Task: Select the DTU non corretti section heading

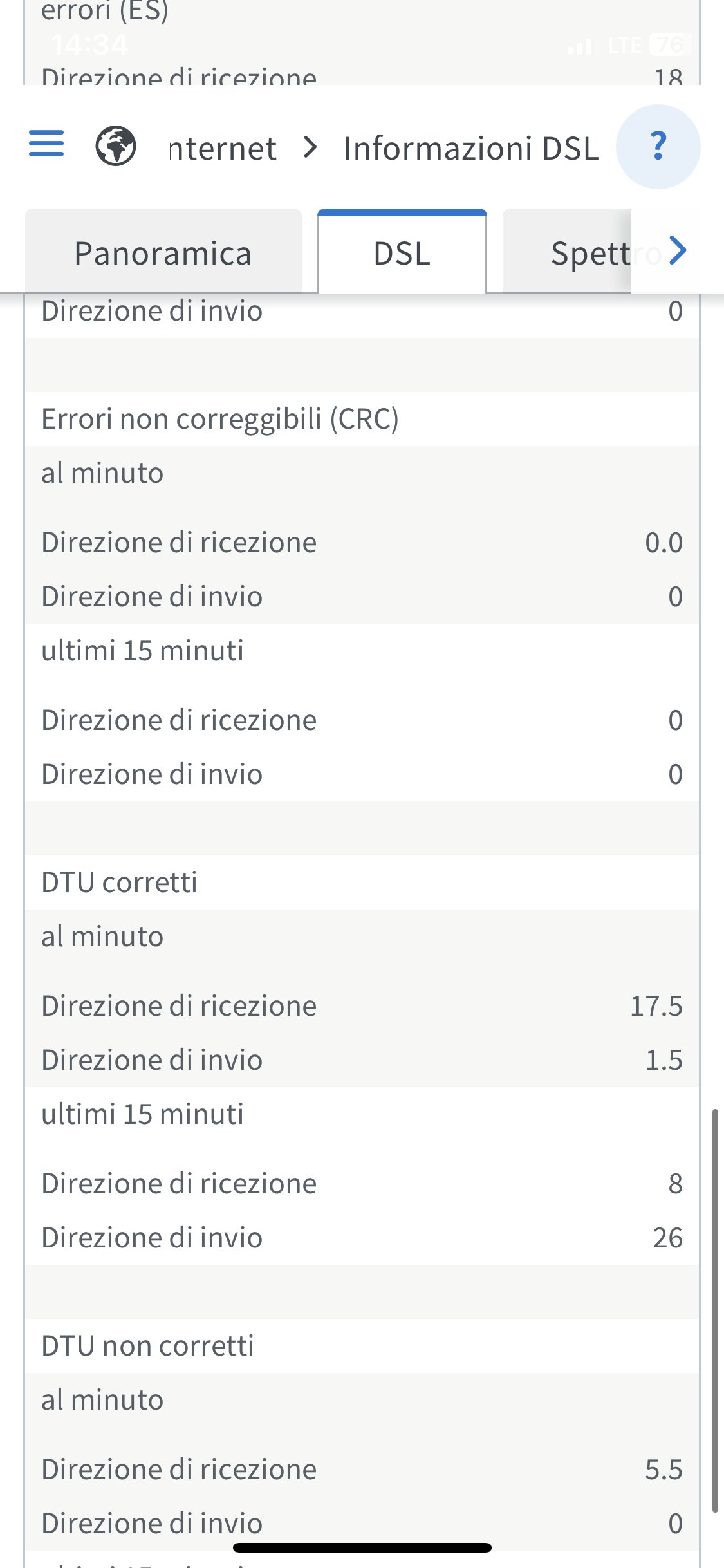Action: (148, 1346)
